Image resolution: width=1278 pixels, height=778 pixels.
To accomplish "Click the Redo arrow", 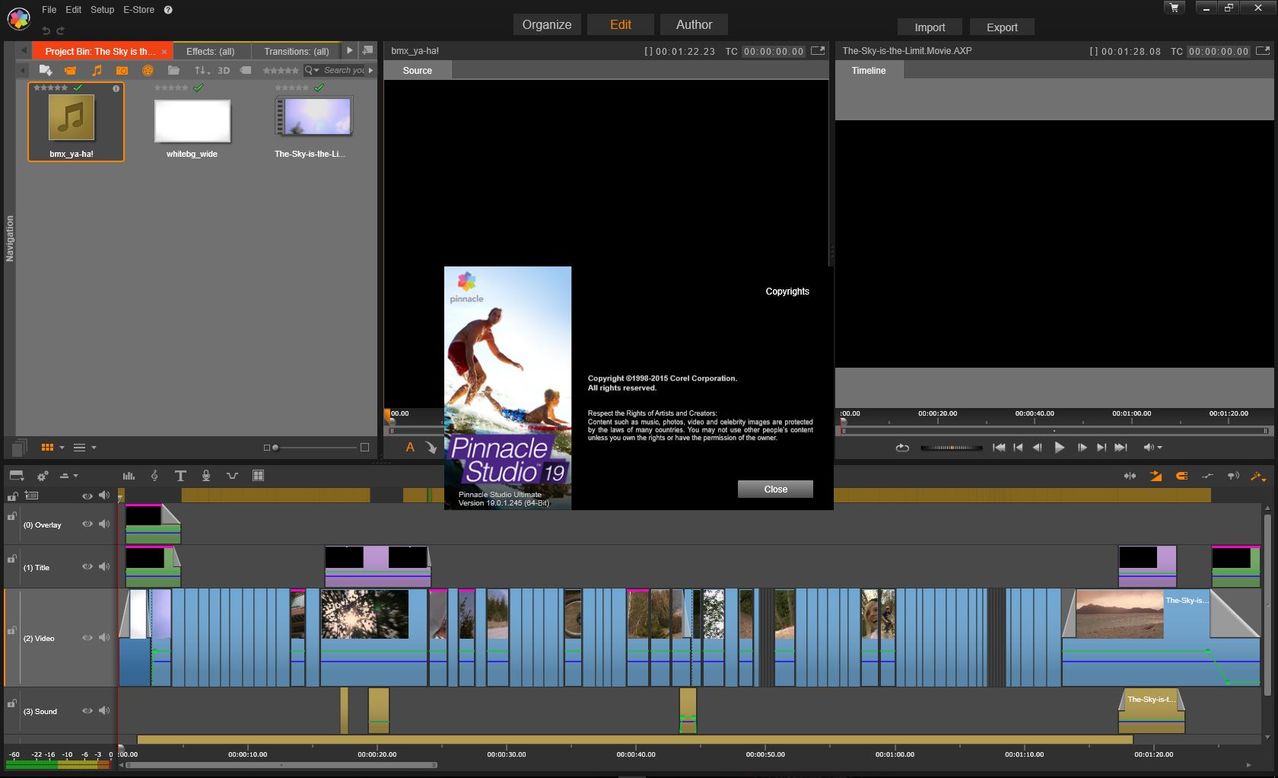I will point(61,30).
